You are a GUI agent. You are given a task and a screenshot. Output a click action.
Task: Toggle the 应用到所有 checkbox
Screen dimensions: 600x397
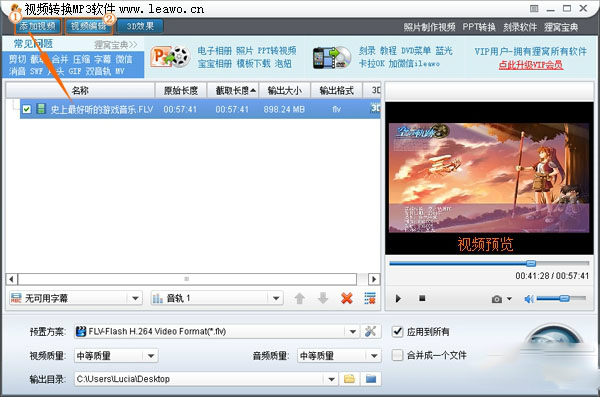click(398, 331)
